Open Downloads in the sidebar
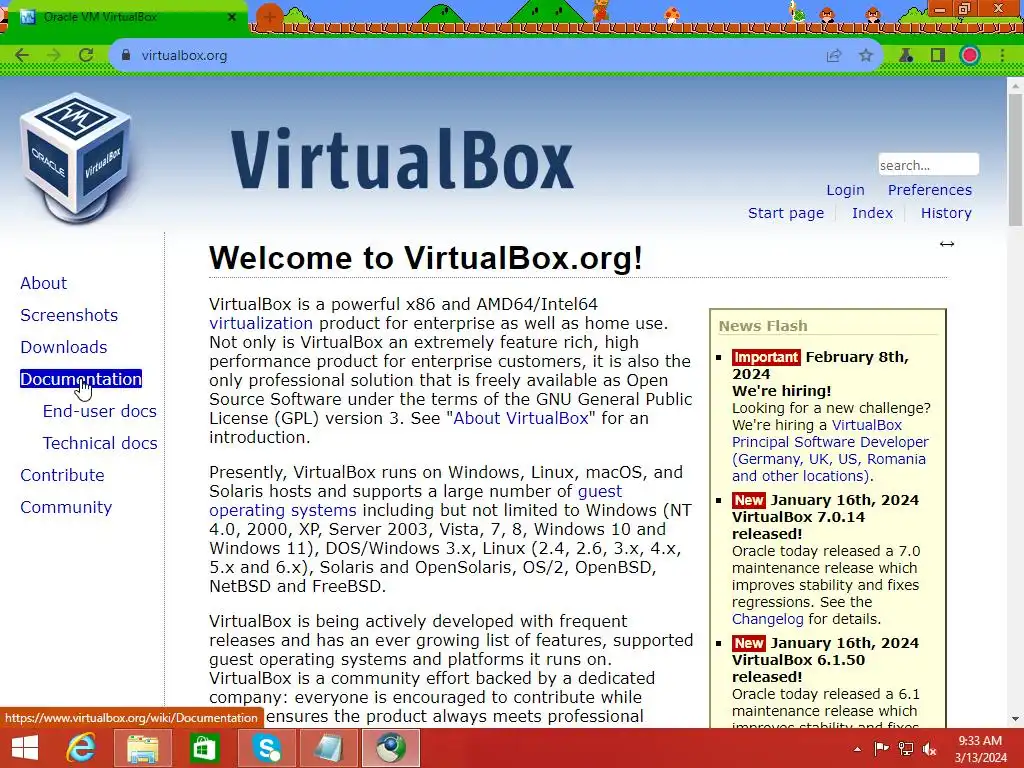This screenshot has height=768, width=1024. [63, 347]
